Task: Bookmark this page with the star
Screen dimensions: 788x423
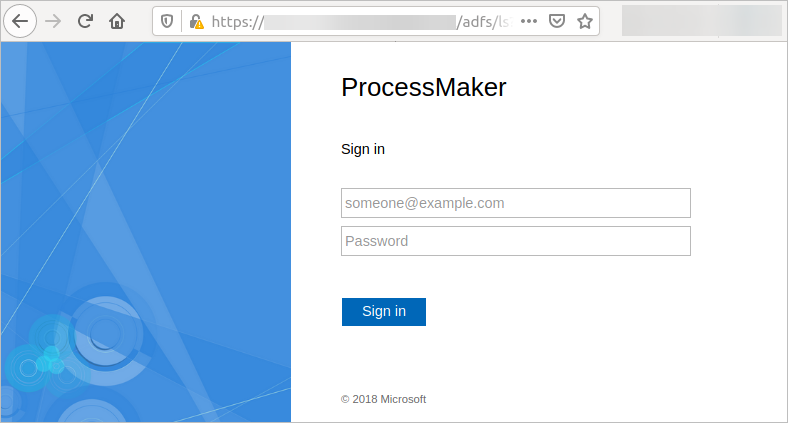Action: (585, 21)
